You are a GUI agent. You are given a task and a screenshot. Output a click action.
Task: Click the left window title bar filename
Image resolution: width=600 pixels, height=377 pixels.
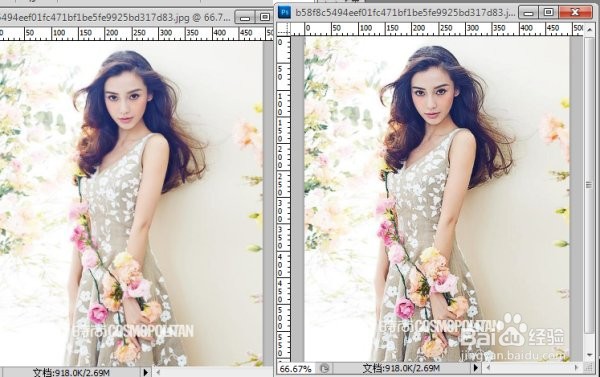pyautogui.click(x=115, y=18)
